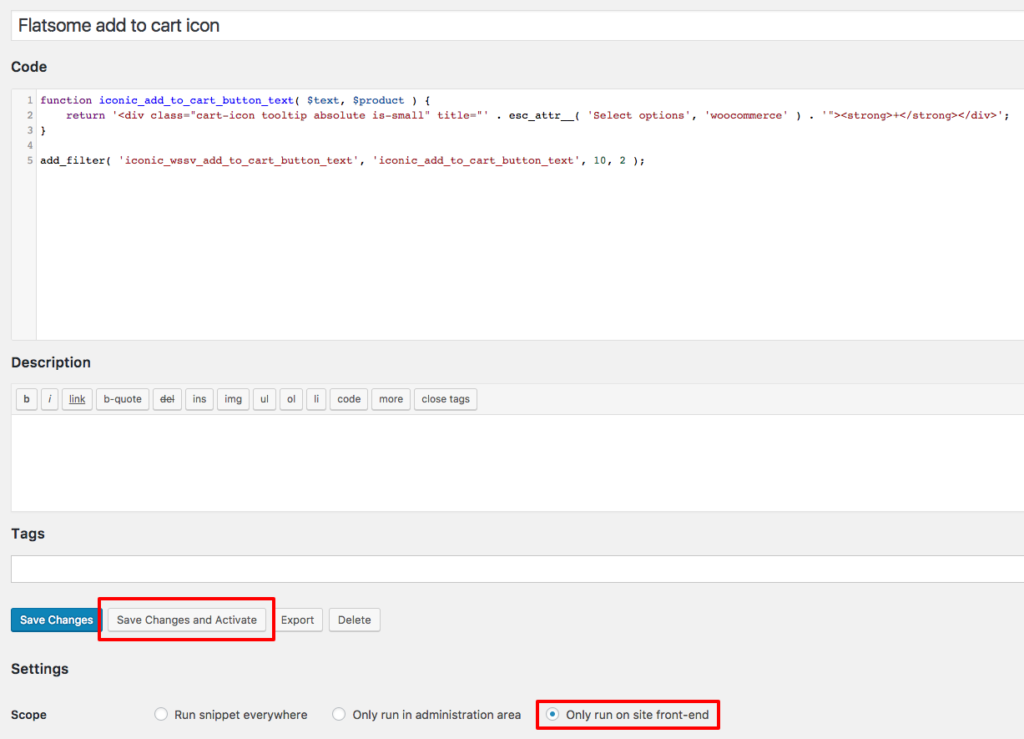Activate the snippet via Save Changes and Activate
1024x739 pixels.
(x=185, y=620)
